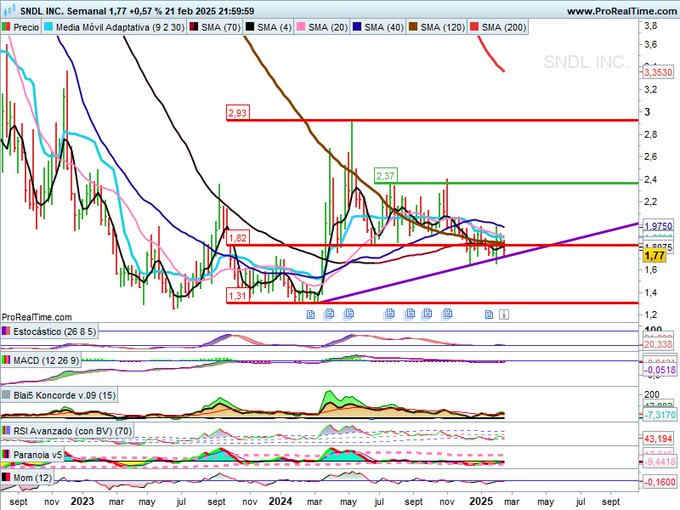Open the SMA (70) legend label
This screenshot has width=680, height=510.
tap(221, 27)
